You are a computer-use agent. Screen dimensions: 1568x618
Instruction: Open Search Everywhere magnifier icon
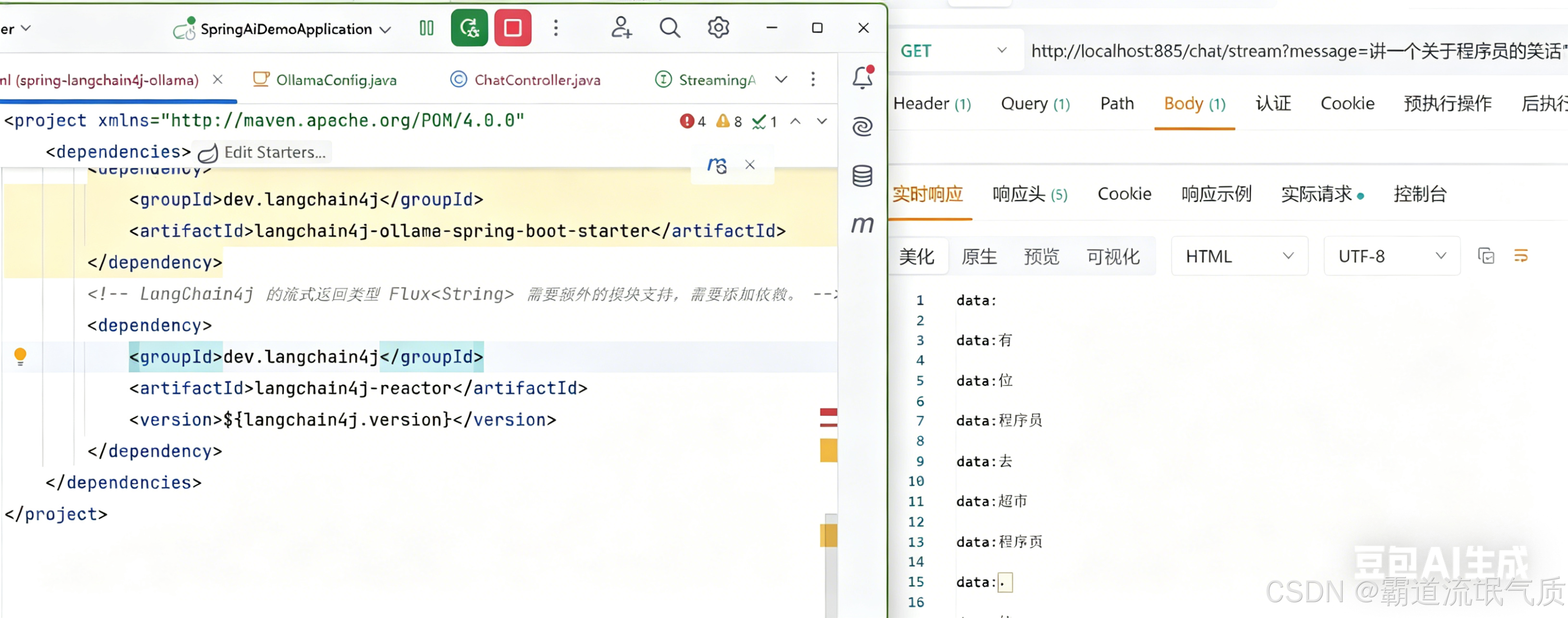670,28
